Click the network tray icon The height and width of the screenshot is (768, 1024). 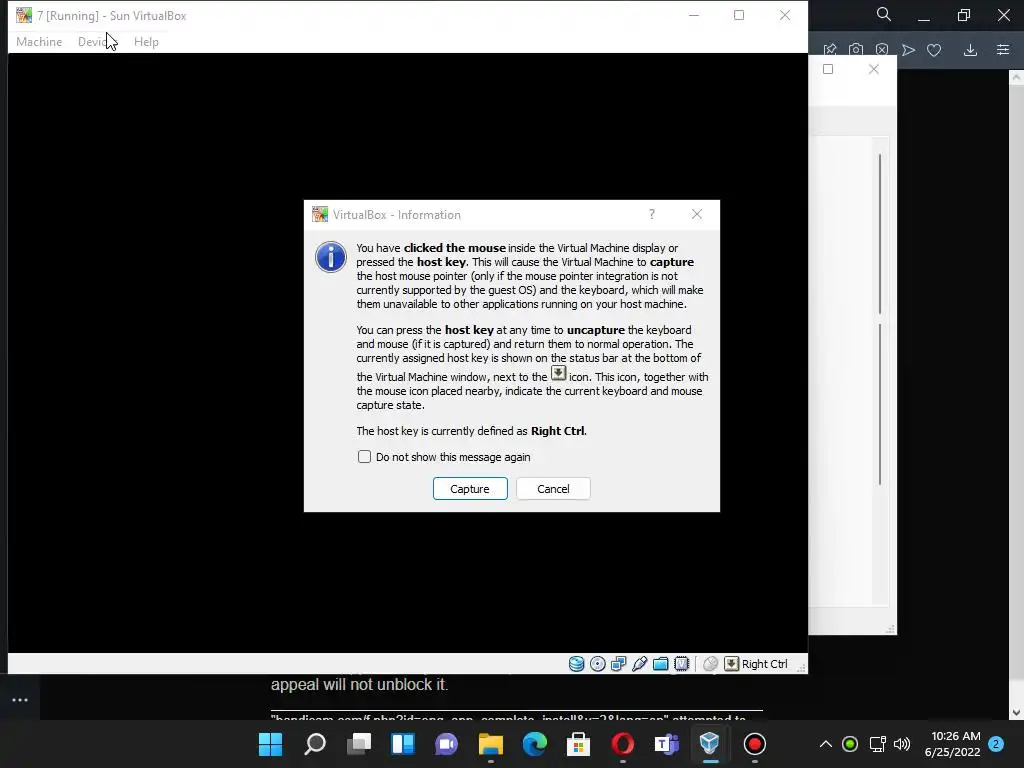click(x=878, y=744)
